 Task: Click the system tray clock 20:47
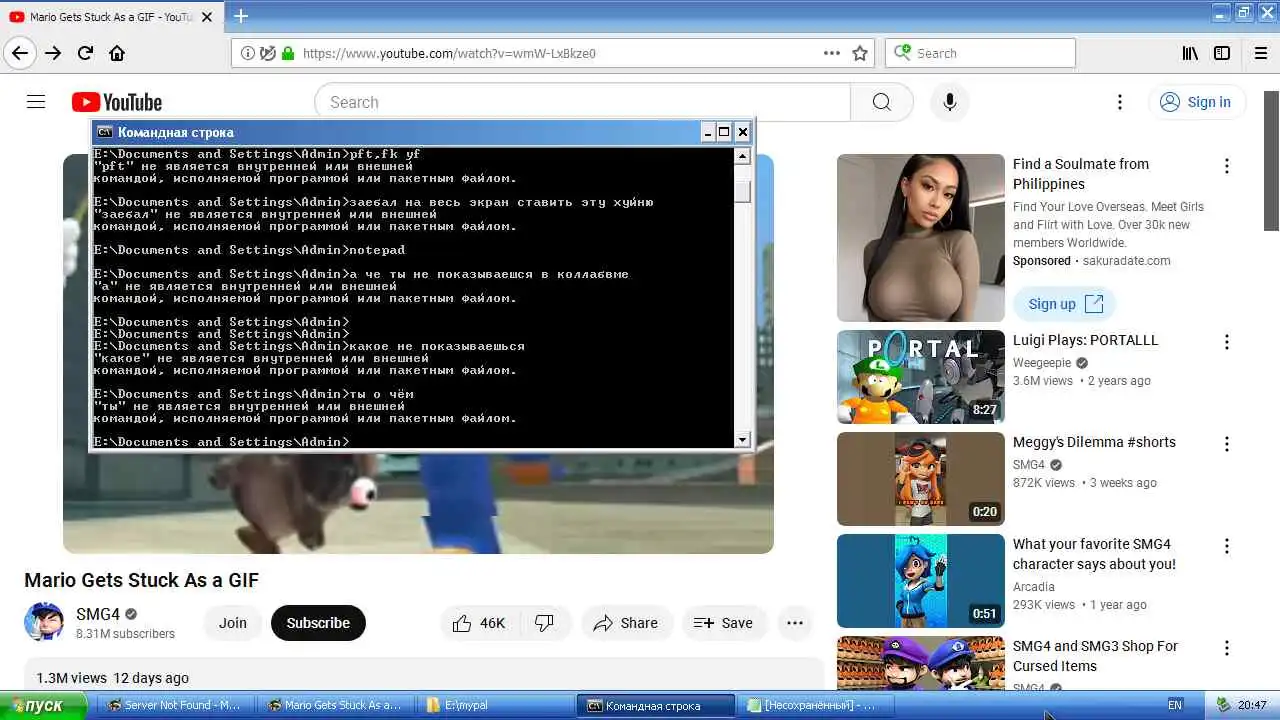1252,705
